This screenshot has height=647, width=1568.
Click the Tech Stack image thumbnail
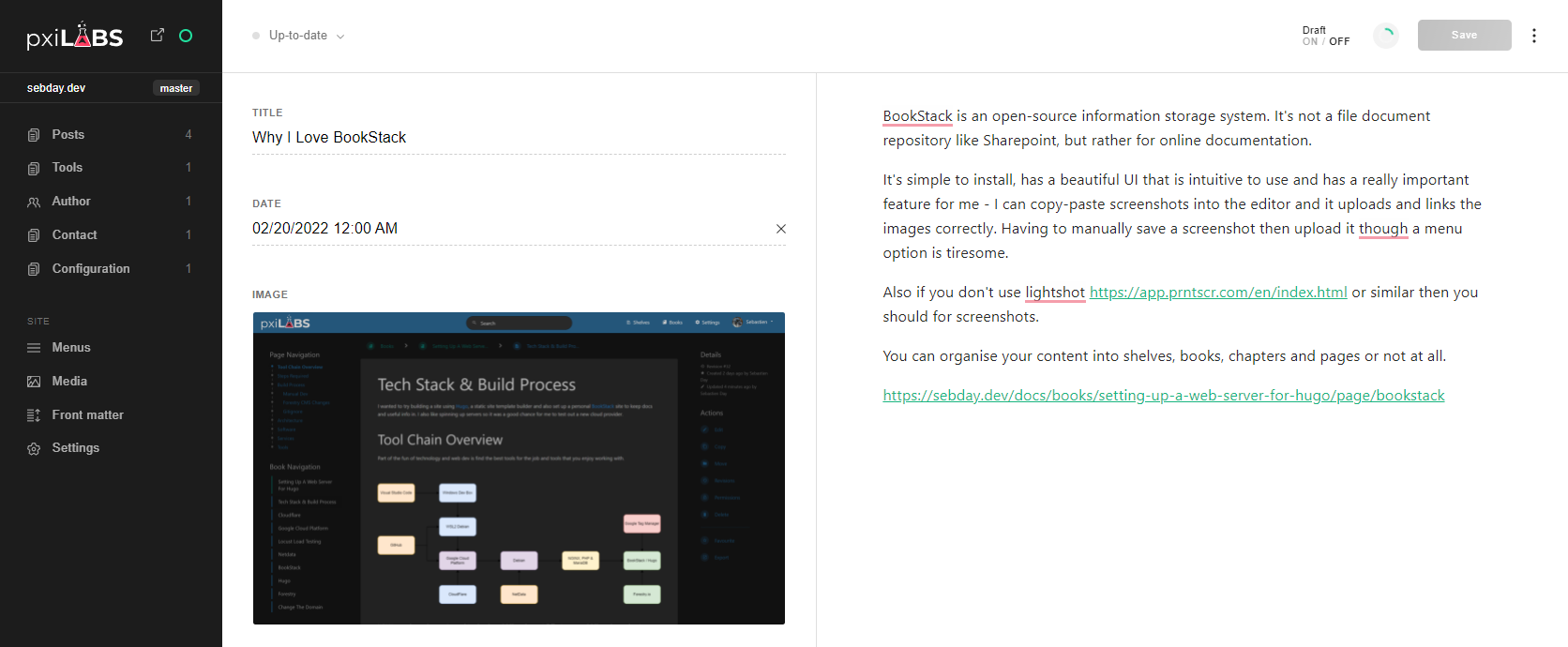click(519, 468)
